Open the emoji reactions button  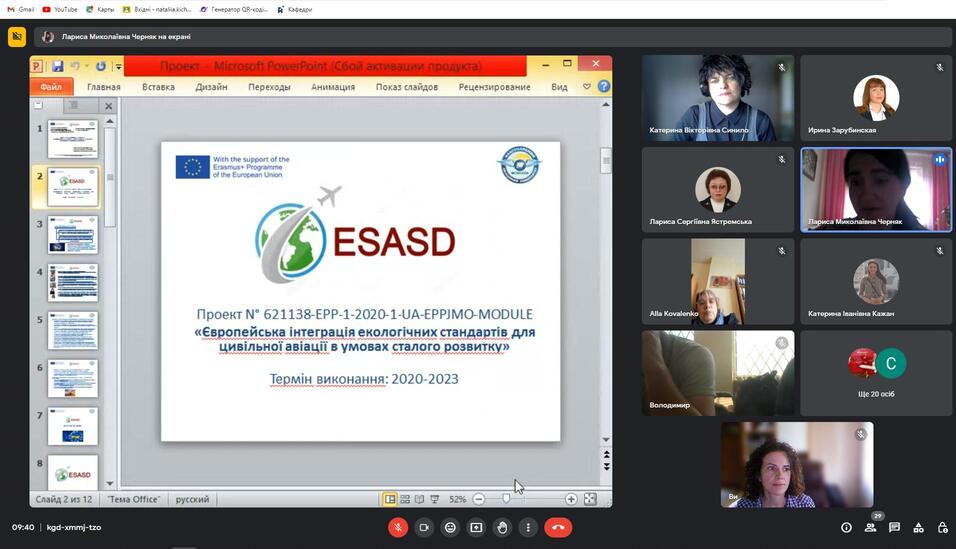(x=450, y=527)
